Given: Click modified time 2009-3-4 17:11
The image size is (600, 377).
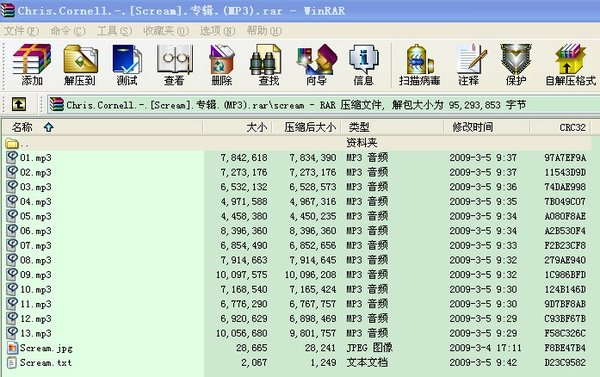Looking at the screenshot, I should pyautogui.click(x=485, y=348).
